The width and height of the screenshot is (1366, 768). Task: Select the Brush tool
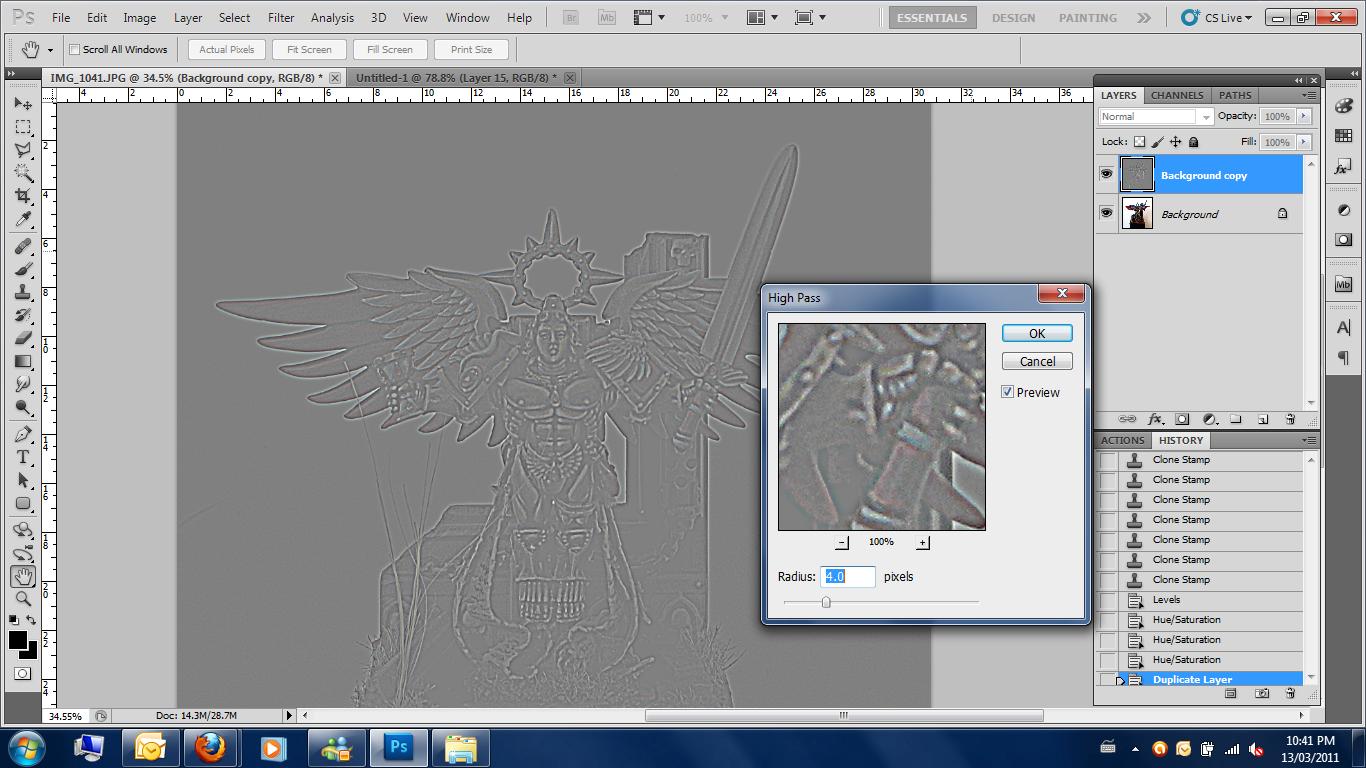tap(23, 269)
